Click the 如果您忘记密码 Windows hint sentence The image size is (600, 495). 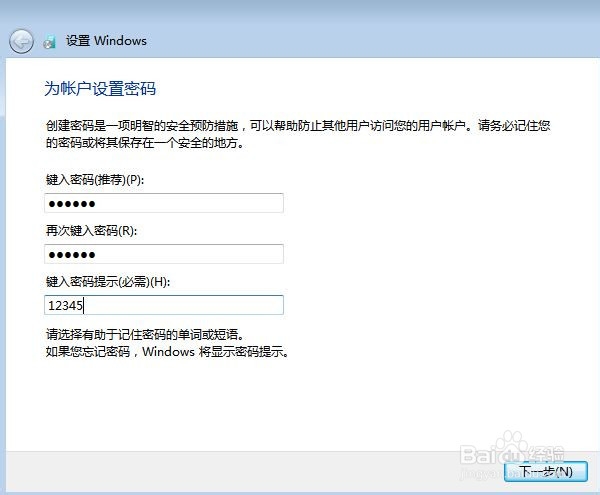(167, 351)
